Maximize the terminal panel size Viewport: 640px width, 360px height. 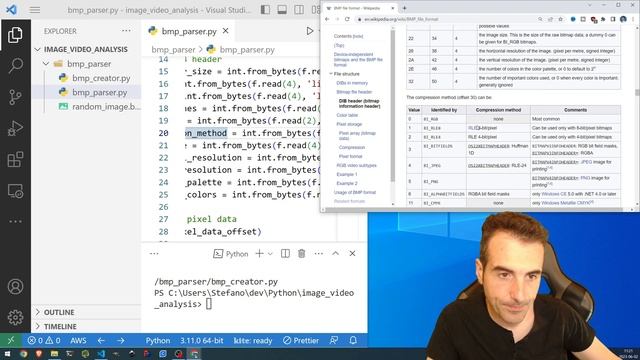[x=335, y=253]
